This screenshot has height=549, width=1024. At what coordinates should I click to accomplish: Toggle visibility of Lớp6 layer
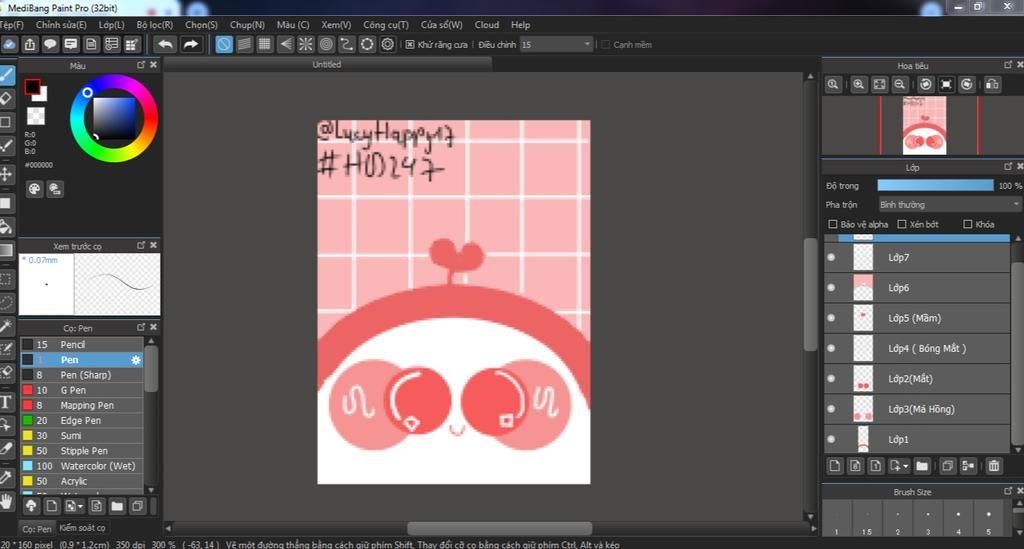coord(831,287)
